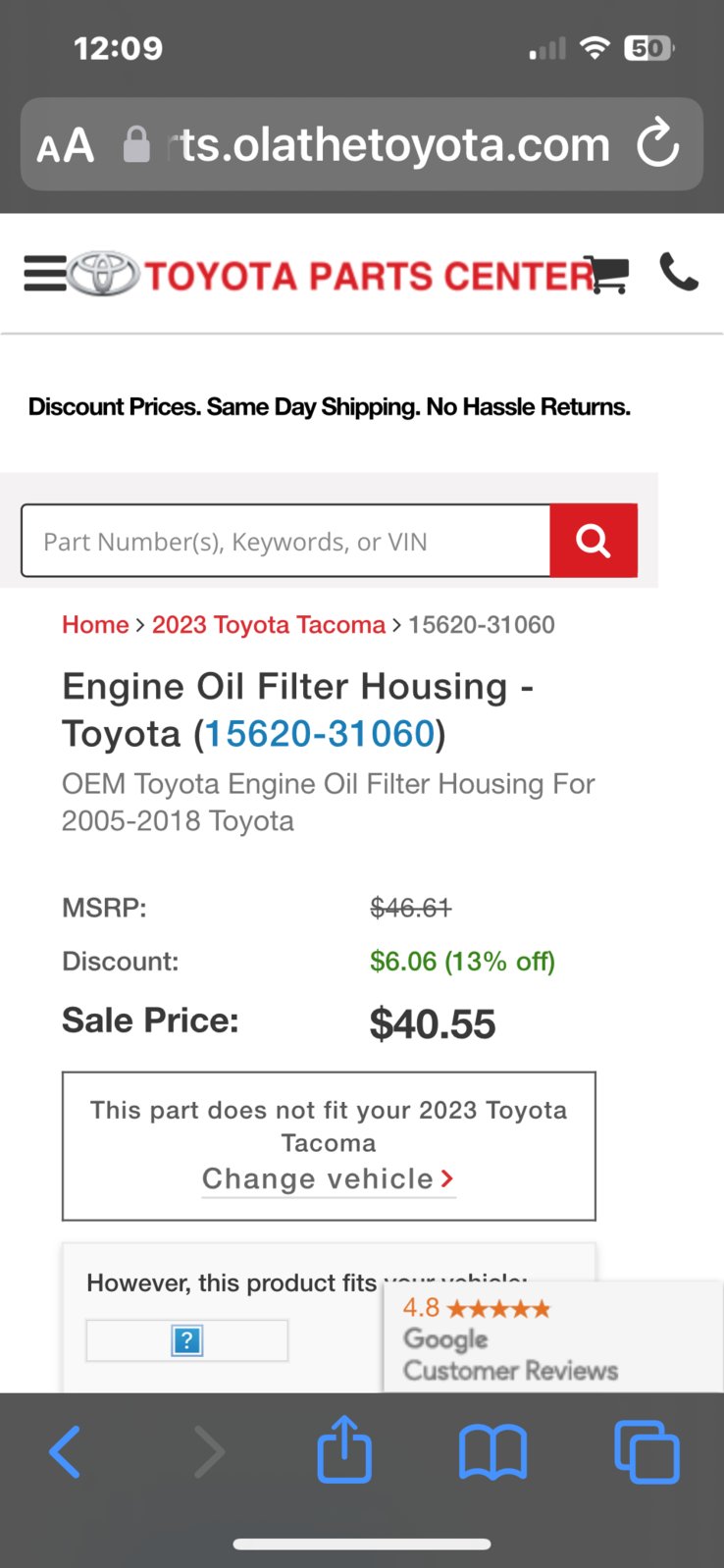Show open Safari tabs

point(646,1452)
